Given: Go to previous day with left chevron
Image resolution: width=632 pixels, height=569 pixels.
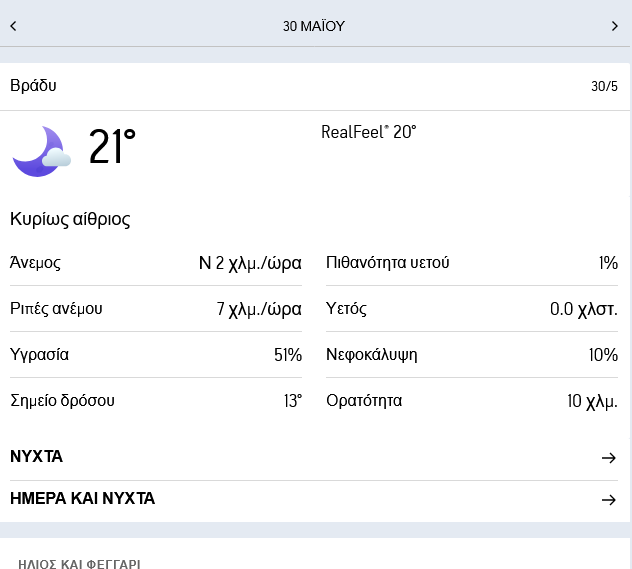Looking at the screenshot, I should [x=13, y=26].
